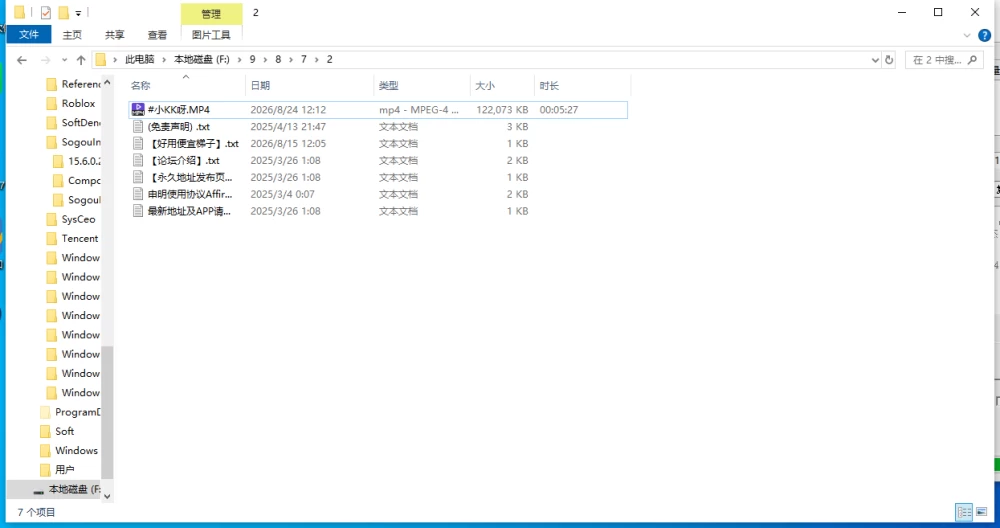Select the 【好用便宜梯子】.txt file icon
Screen dimensions: 1000x528
tap(138, 143)
